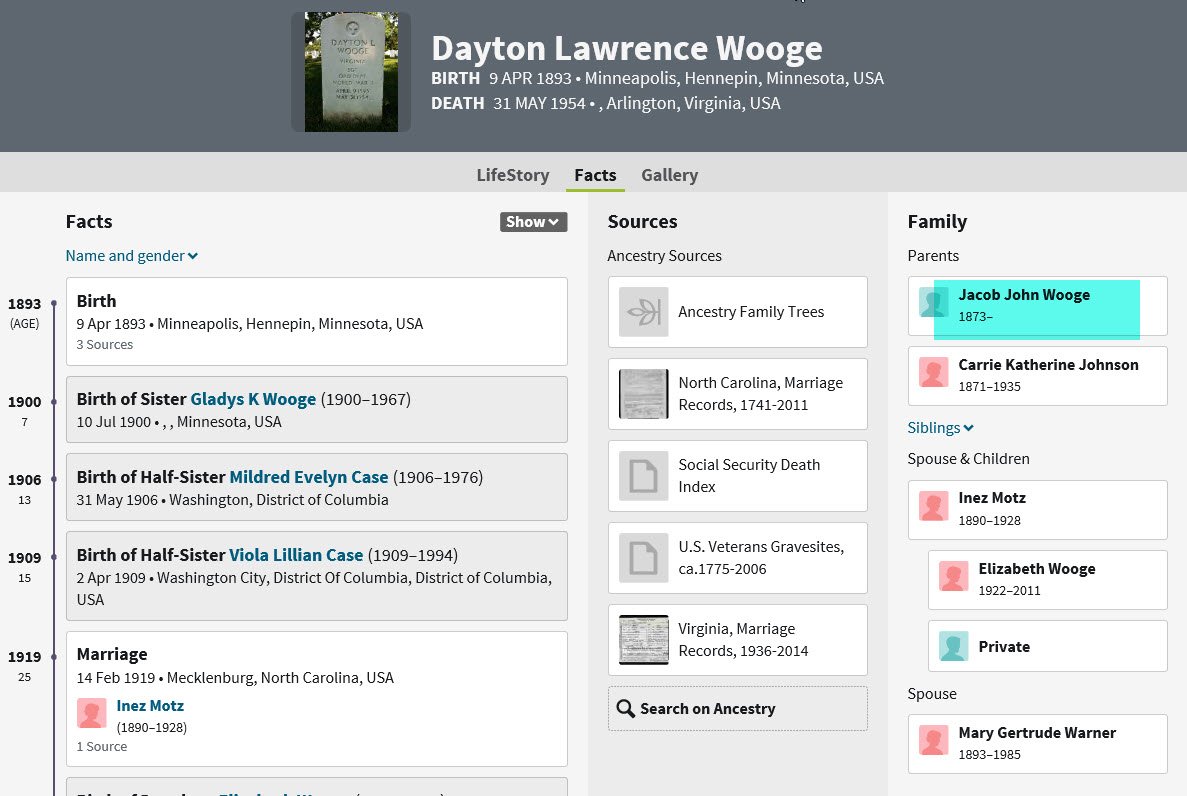The height and width of the screenshot is (796, 1187).
Task: Select the 1919 timeline marker
Action: 54,657
